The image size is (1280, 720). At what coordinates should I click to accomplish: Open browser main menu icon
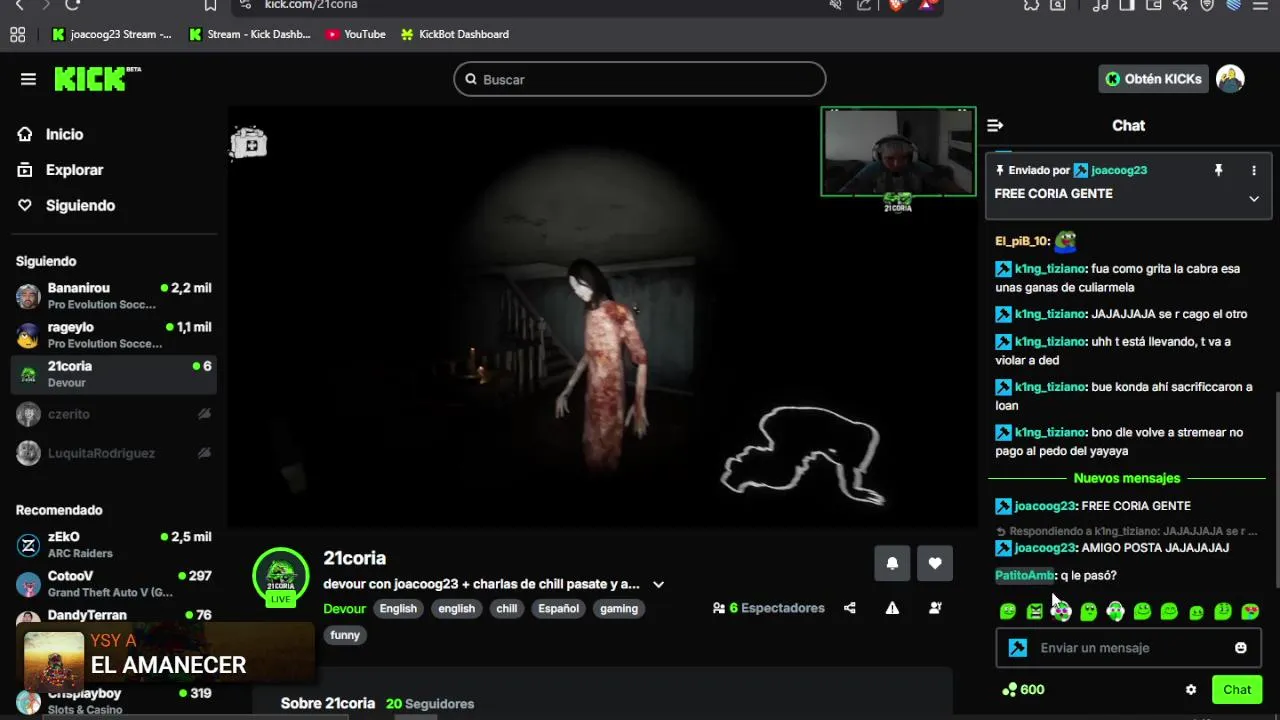(1261, 5)
